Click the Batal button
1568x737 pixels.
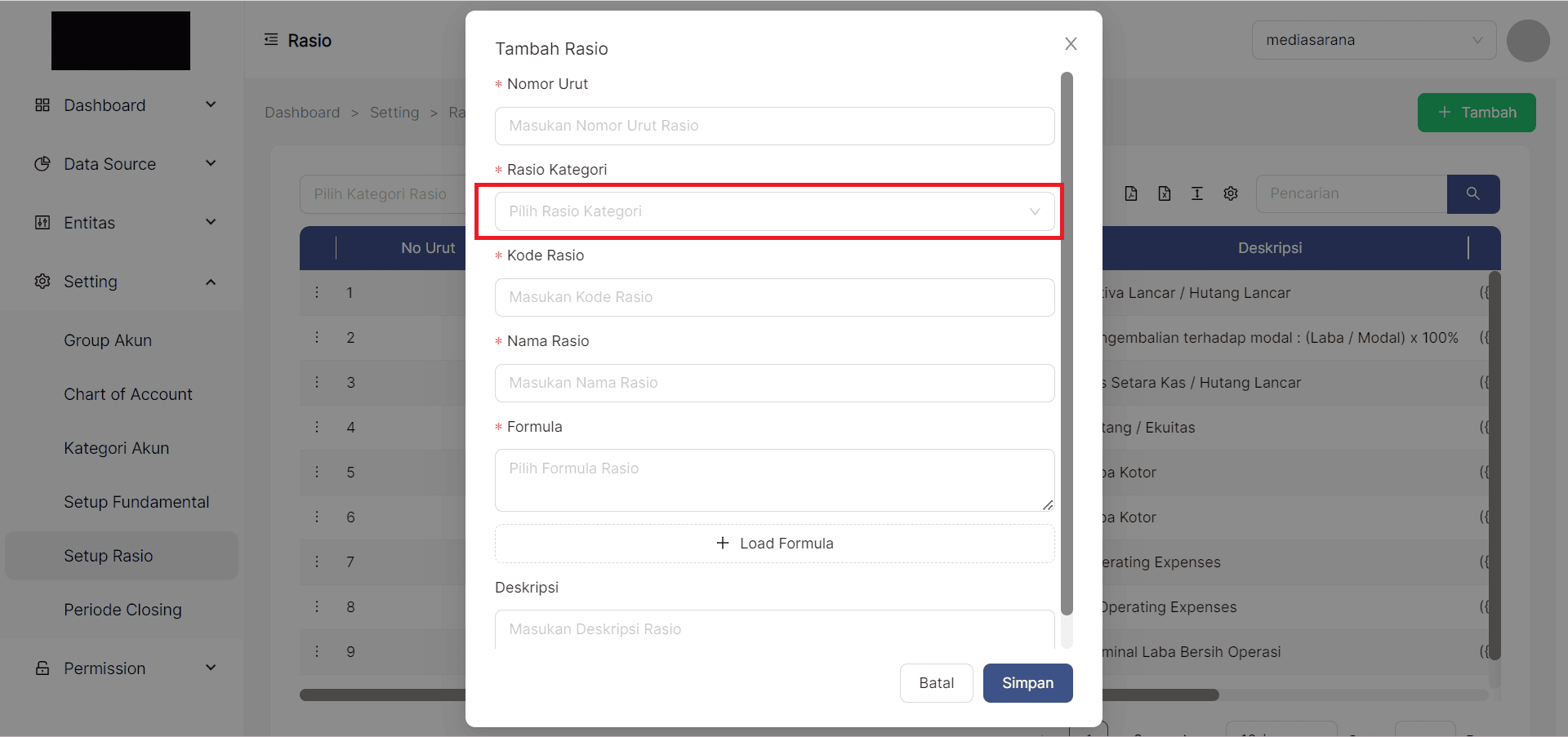point(936,683)
